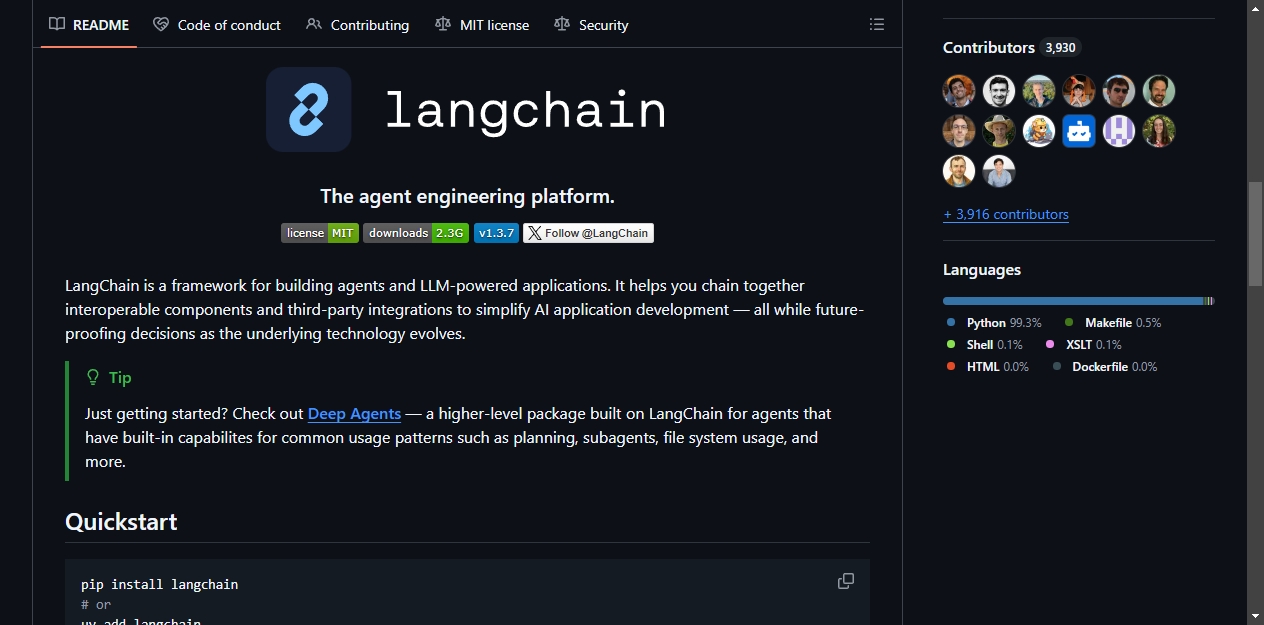The image size is (1264, 625).
Task: Open the long-haired woman contributor avatar
Action: (x=1159, y=131)
